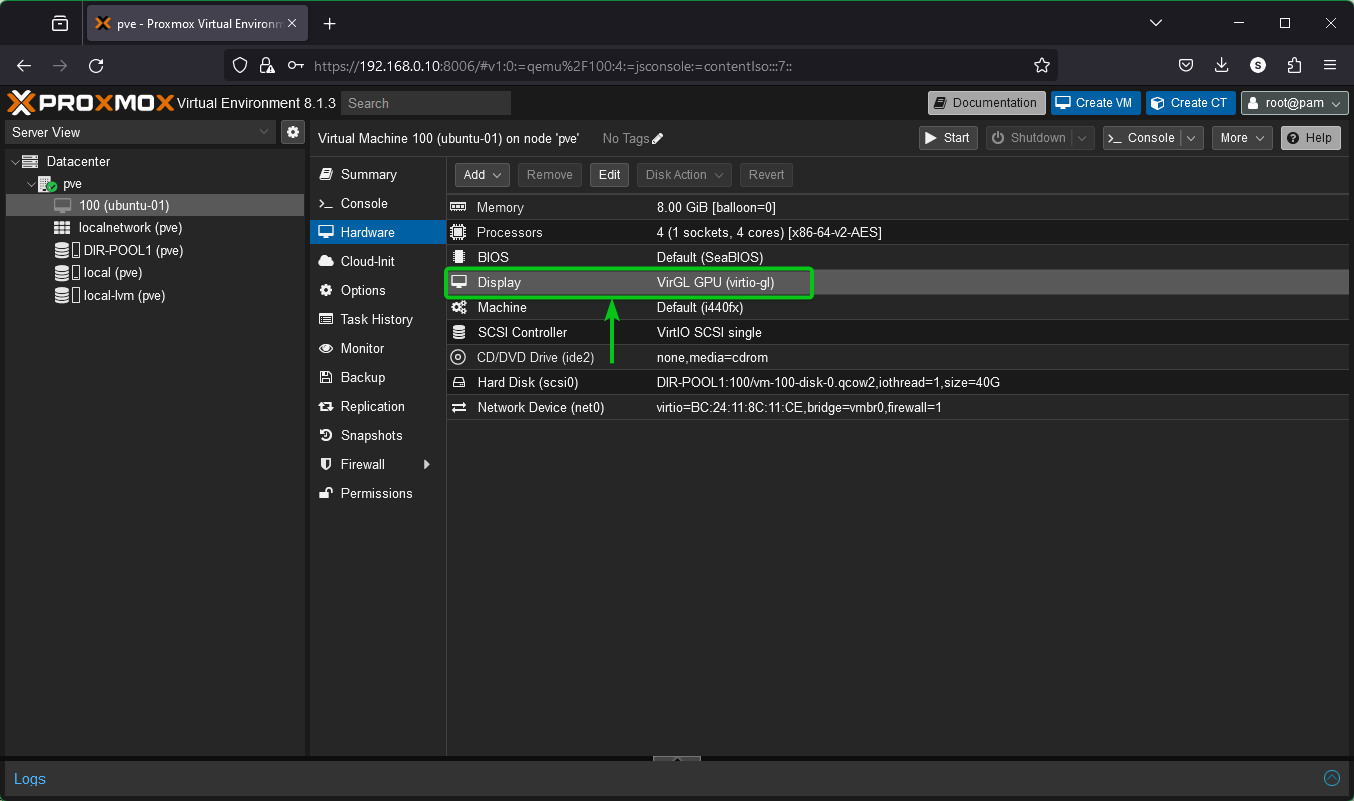This screenshot has width=1354, height=801.
Task: Open the Backup tab
Action: coord(377,377)
